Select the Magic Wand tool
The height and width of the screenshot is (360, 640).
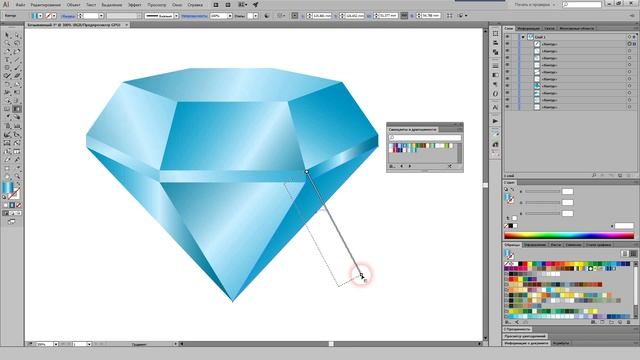[7, 43]
